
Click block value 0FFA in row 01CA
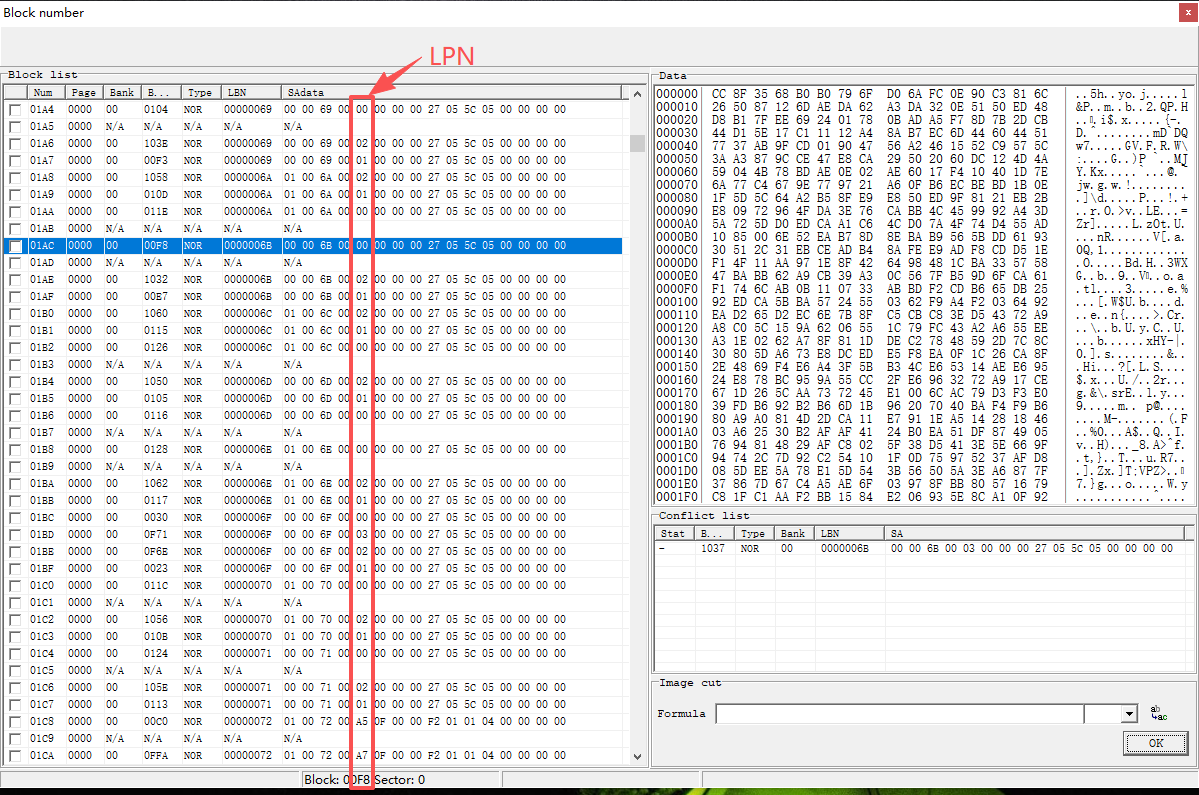[156, 756]
